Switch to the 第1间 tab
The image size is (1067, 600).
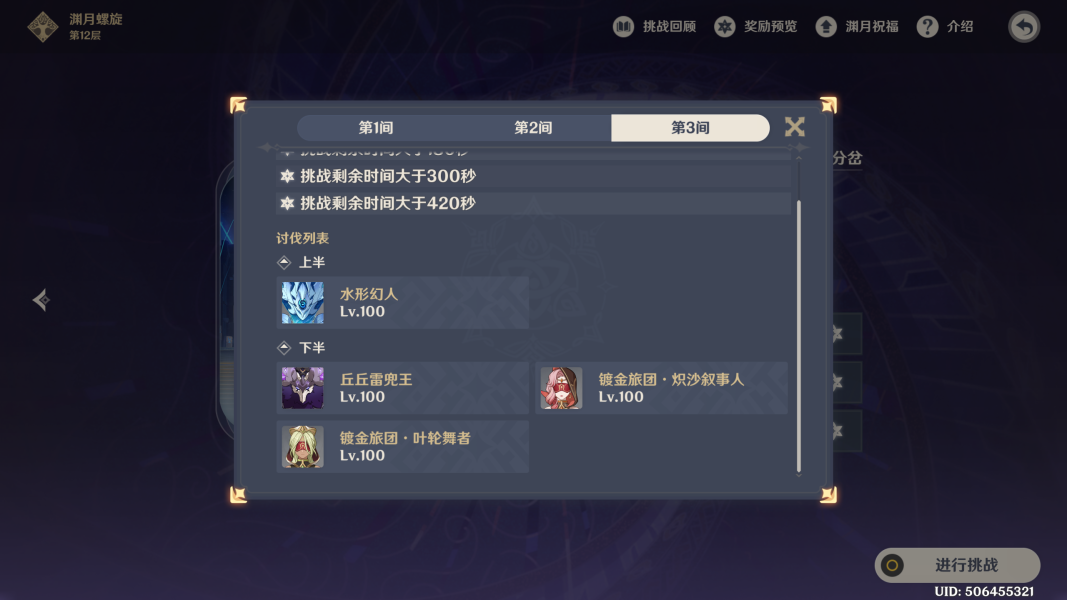[376, 128]
